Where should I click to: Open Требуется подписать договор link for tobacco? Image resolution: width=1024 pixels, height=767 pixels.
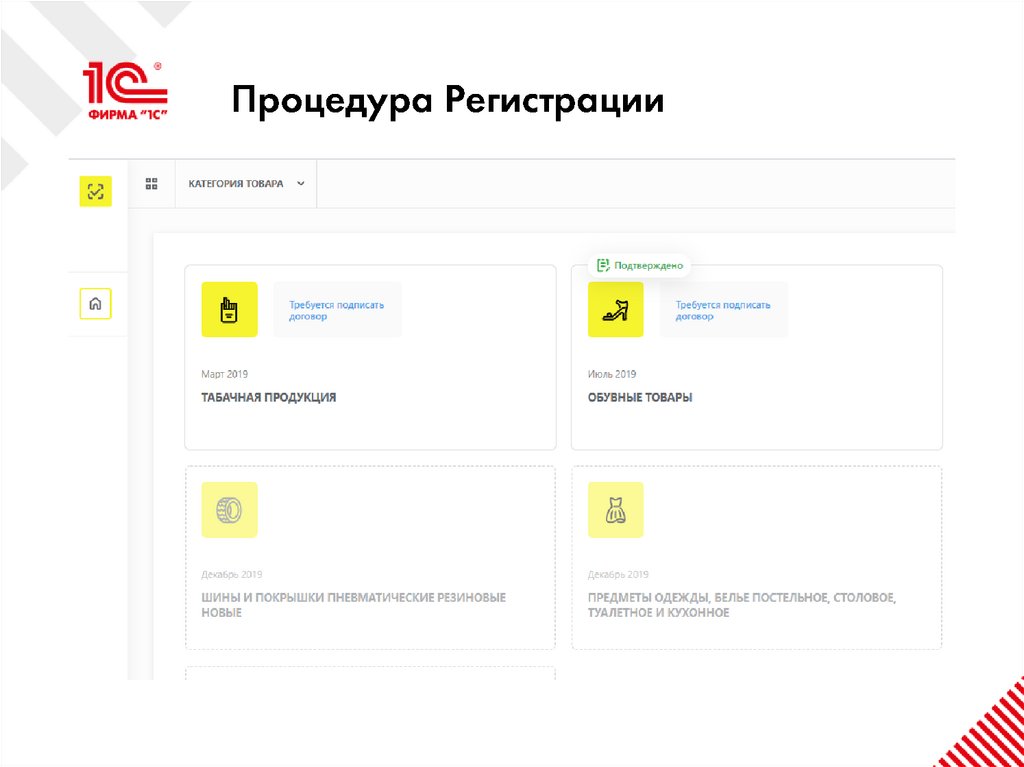[x=336, y=310]
